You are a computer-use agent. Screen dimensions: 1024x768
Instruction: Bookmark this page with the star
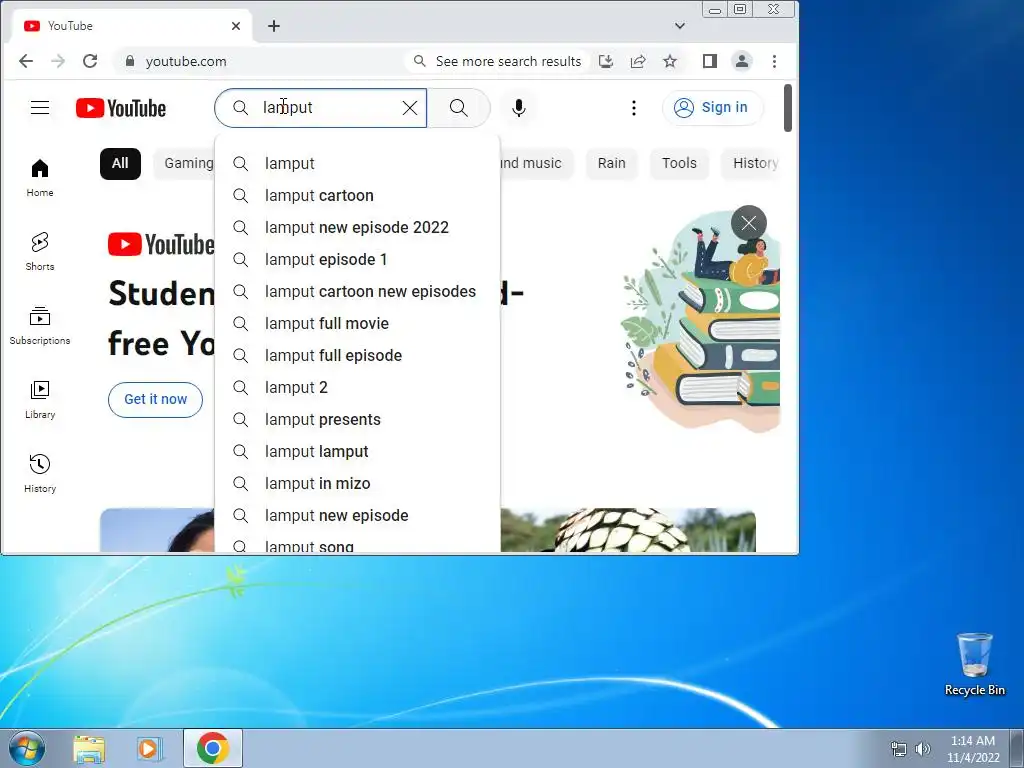(x=669, y=61)
